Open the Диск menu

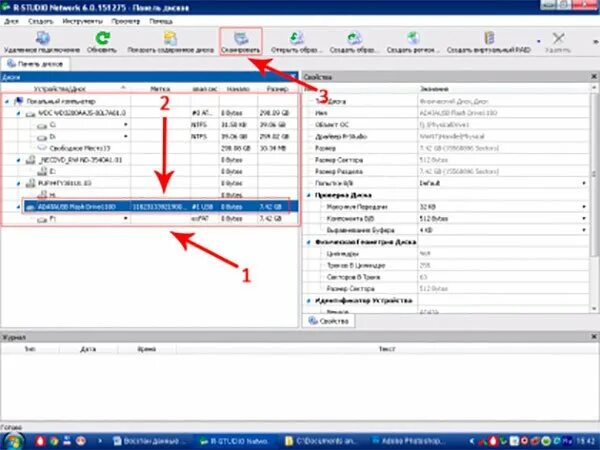pyautogui.click(x=11, y=21)
